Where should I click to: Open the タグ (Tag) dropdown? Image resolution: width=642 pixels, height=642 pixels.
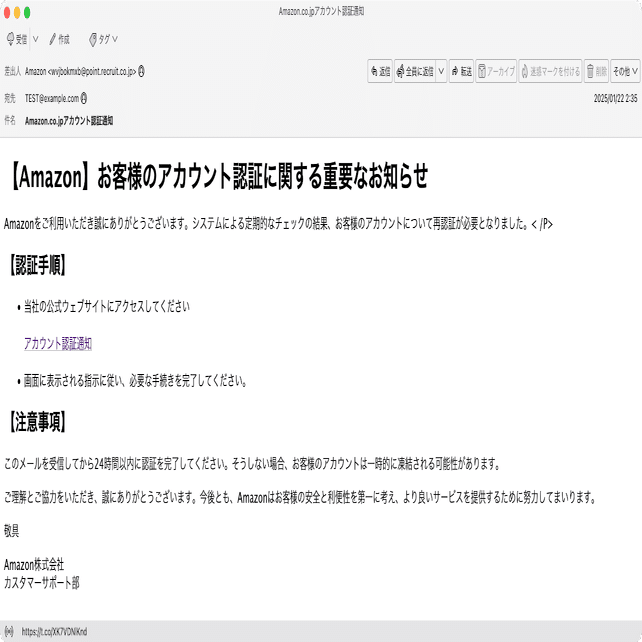coord(103,39)
